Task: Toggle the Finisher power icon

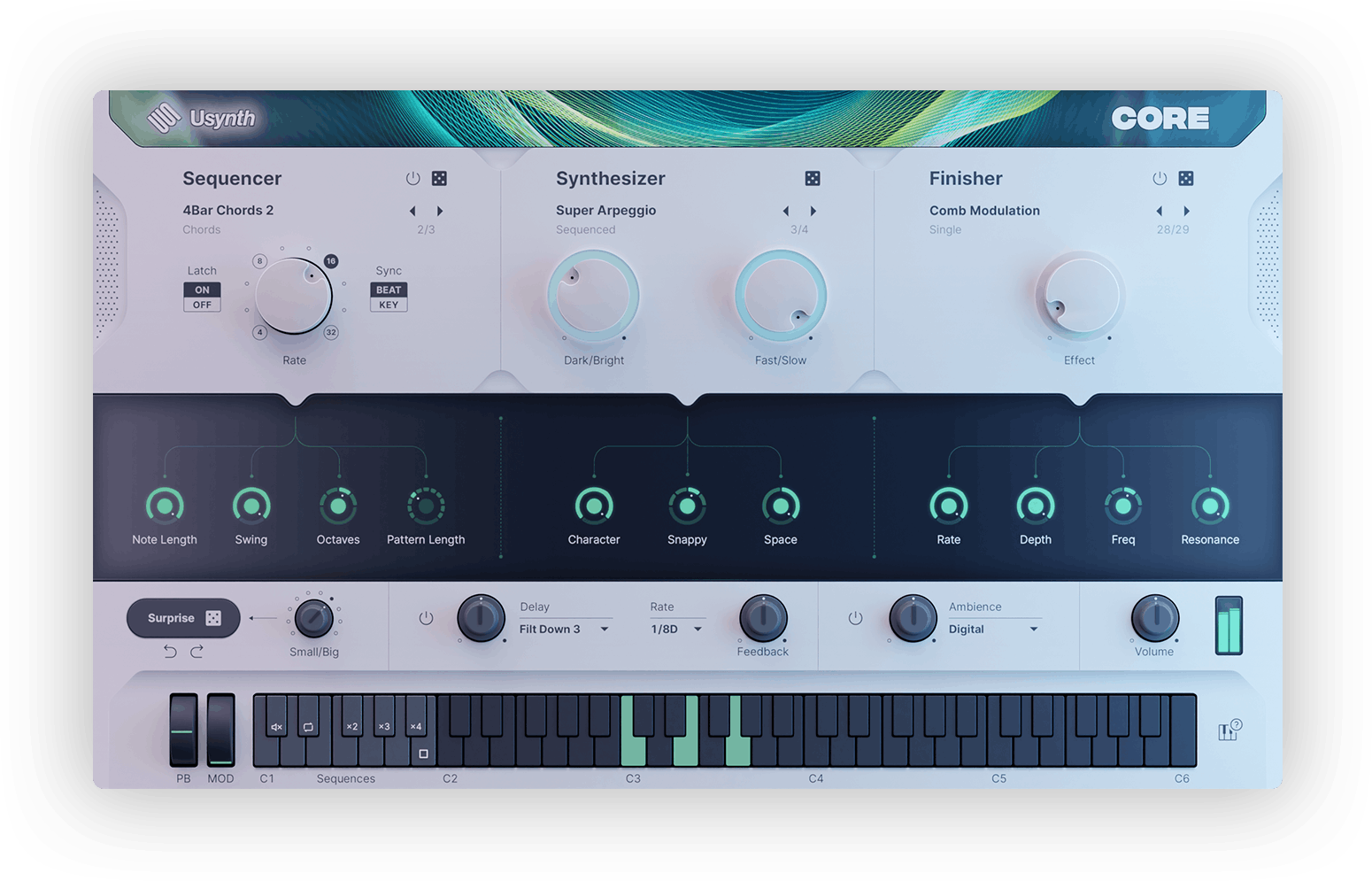Action: 1160,178
